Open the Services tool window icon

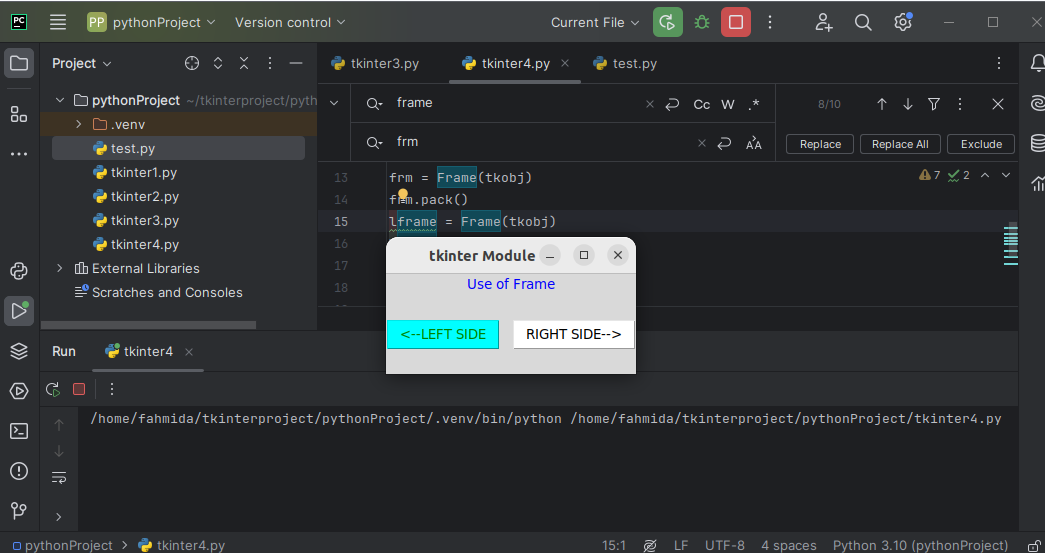19,390
